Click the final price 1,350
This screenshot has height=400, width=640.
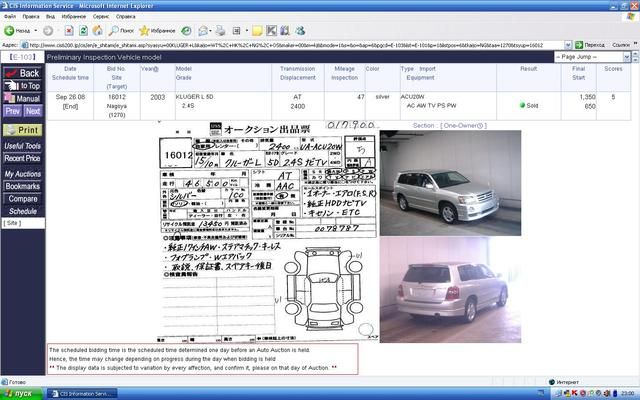[x=587, y=97]
